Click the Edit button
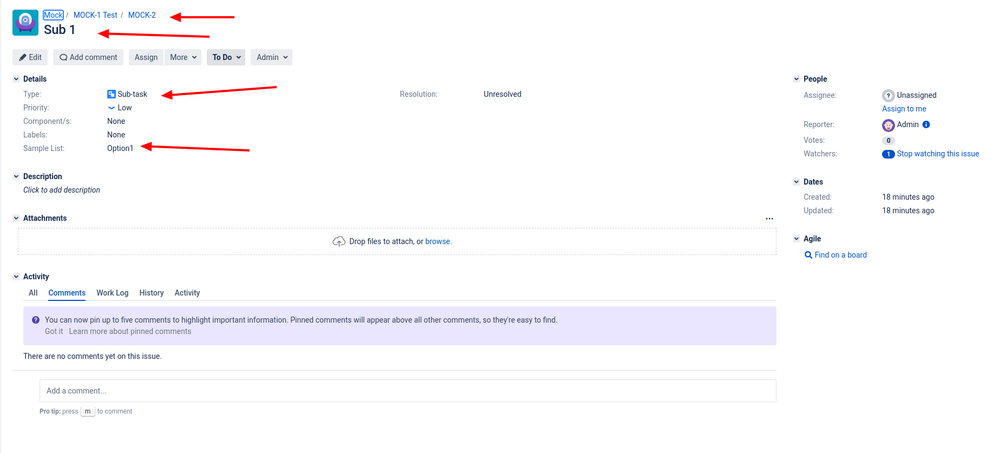999x453 pixels. tap(30, 57)
